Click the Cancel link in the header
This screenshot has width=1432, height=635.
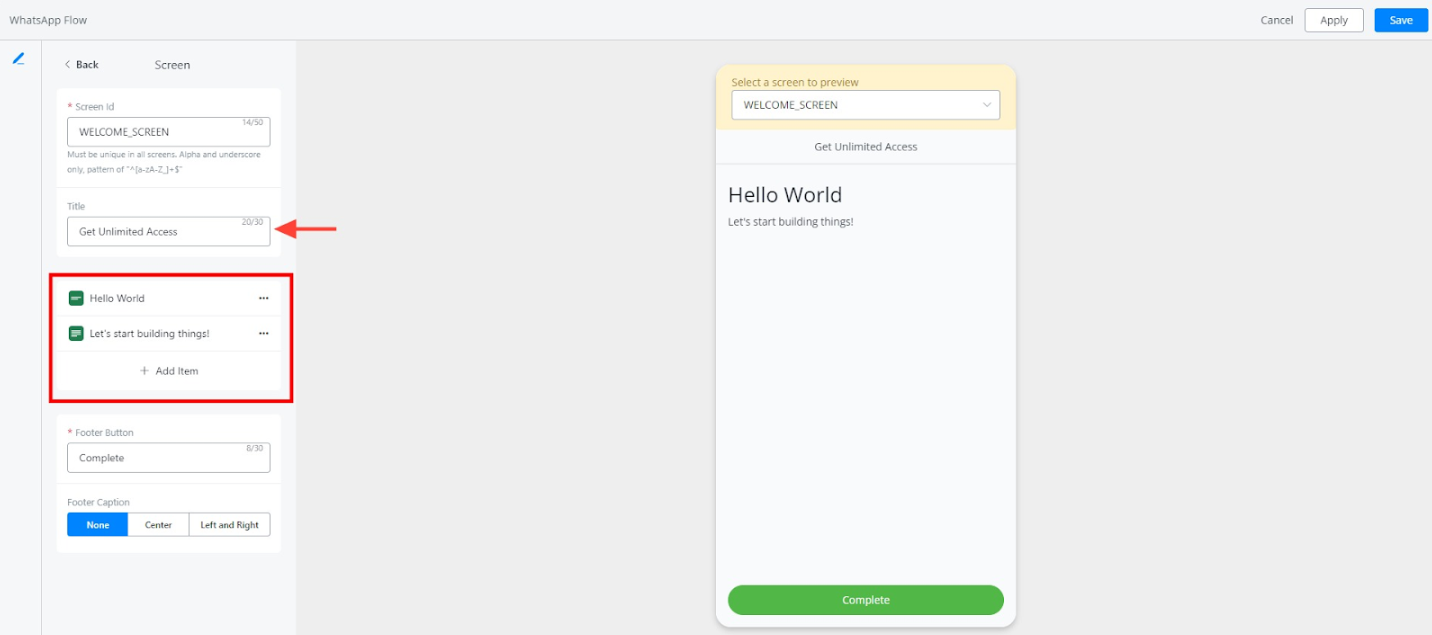[x=1276, y=20]
